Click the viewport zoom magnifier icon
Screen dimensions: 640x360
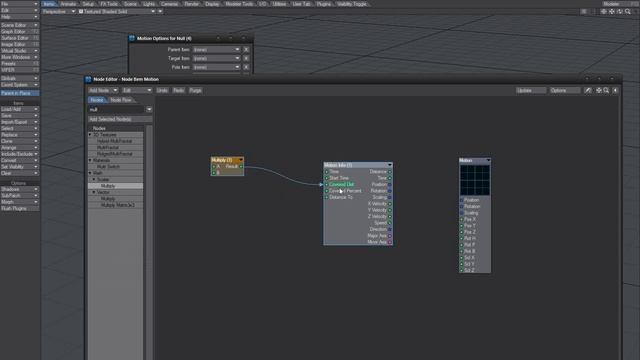[x=628, y=11]
